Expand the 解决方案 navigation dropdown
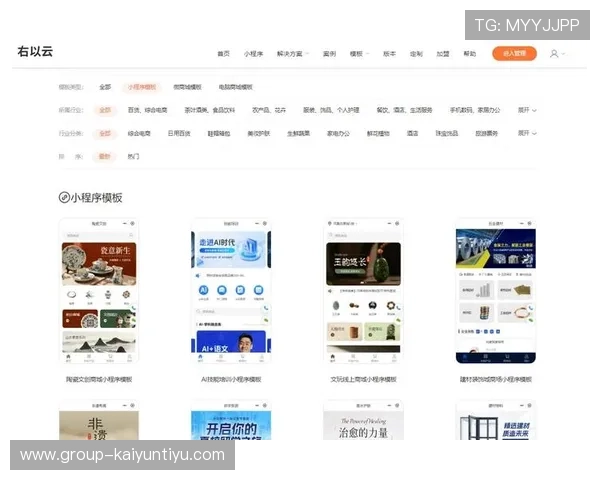Screen dimensions: 600x480 [x=293, y=54]
